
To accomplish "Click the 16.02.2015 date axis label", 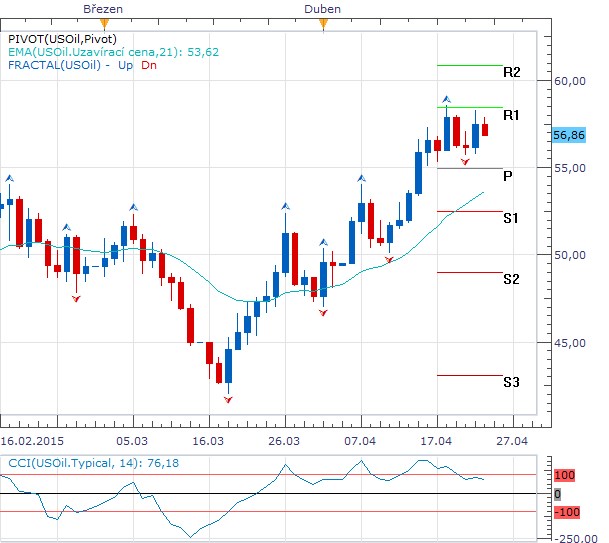I will point(32,441).
